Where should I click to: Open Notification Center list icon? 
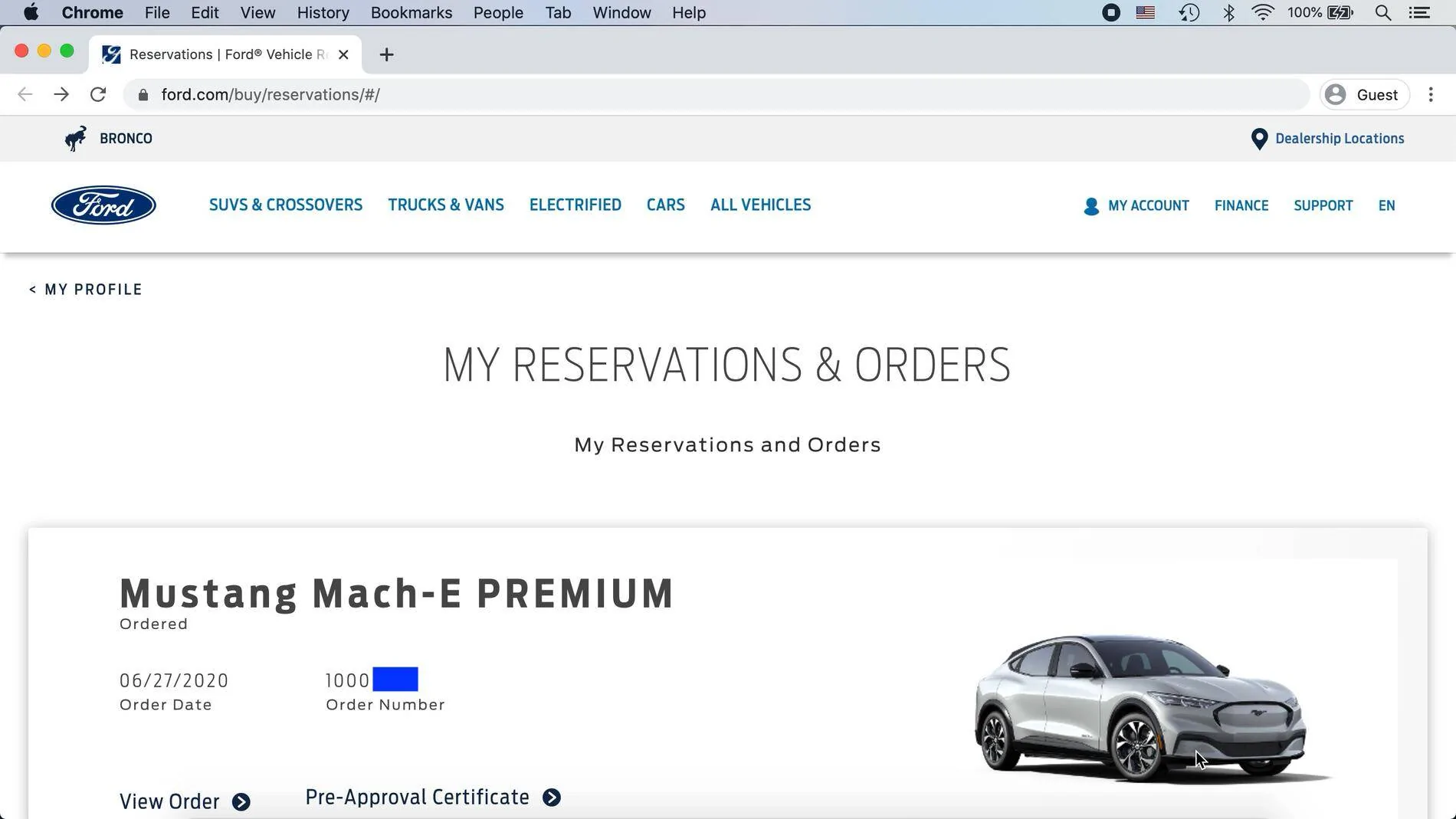(x=1420, y=12)
